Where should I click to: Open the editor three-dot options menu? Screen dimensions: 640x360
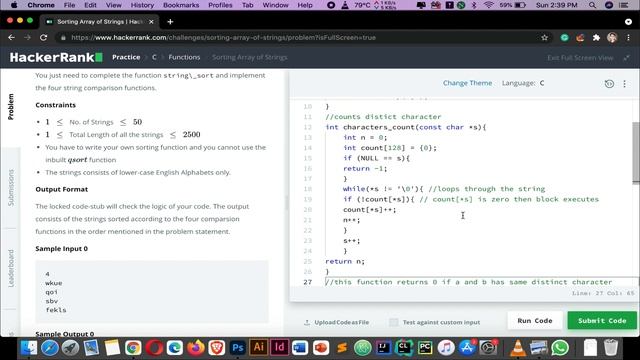pyautogui.click(x=624, y=84)
